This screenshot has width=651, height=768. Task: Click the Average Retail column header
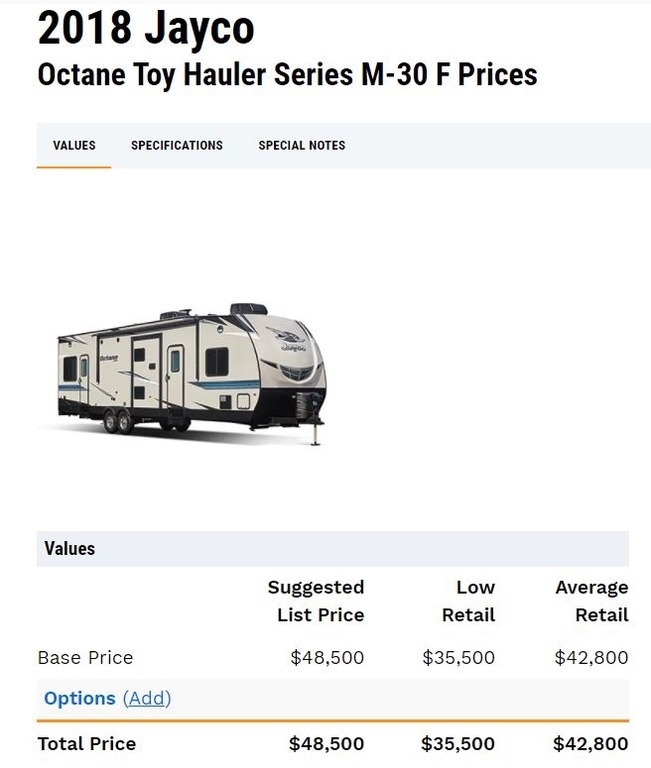[x=592, y=601]
